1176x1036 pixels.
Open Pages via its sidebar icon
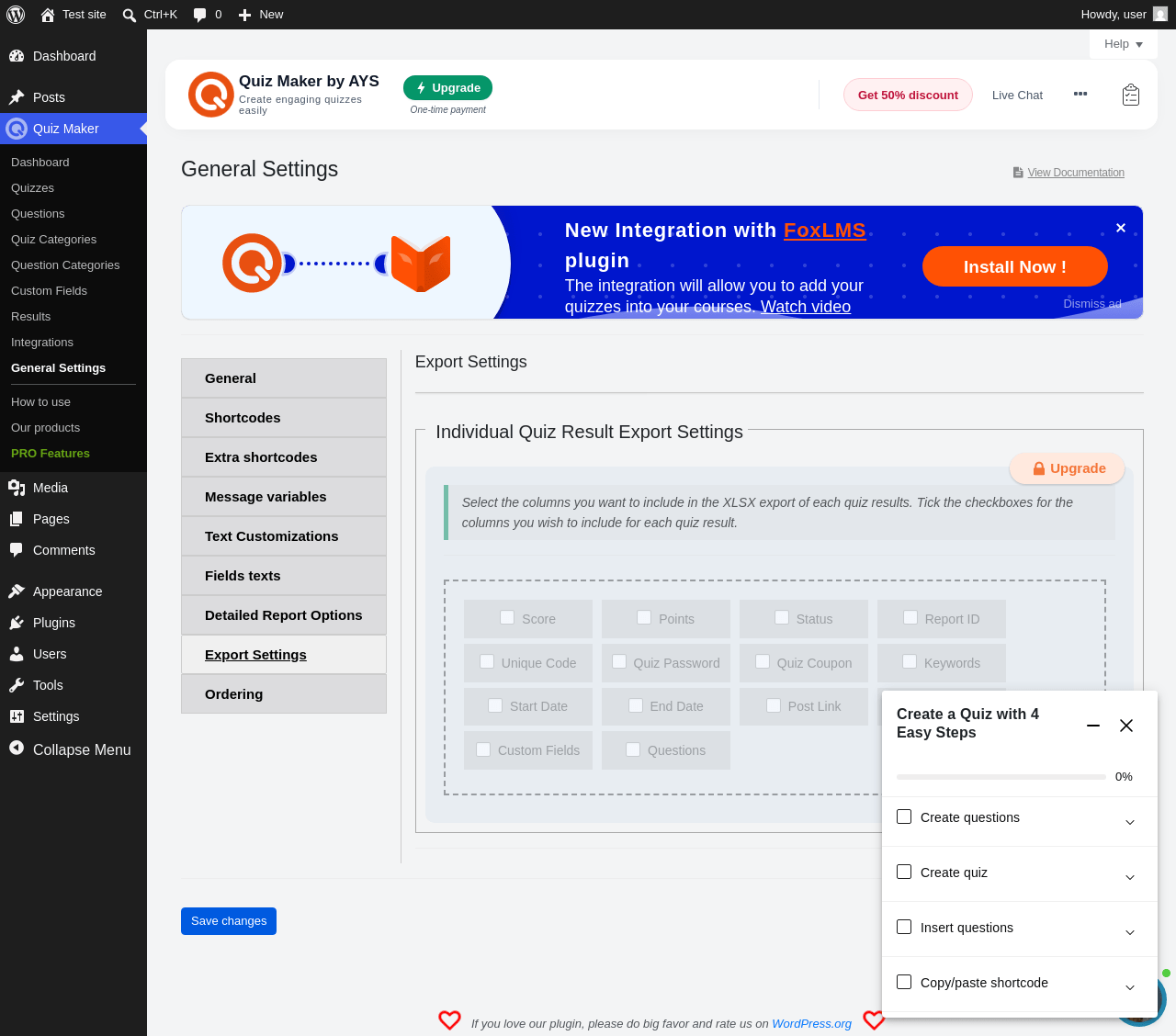17,519
